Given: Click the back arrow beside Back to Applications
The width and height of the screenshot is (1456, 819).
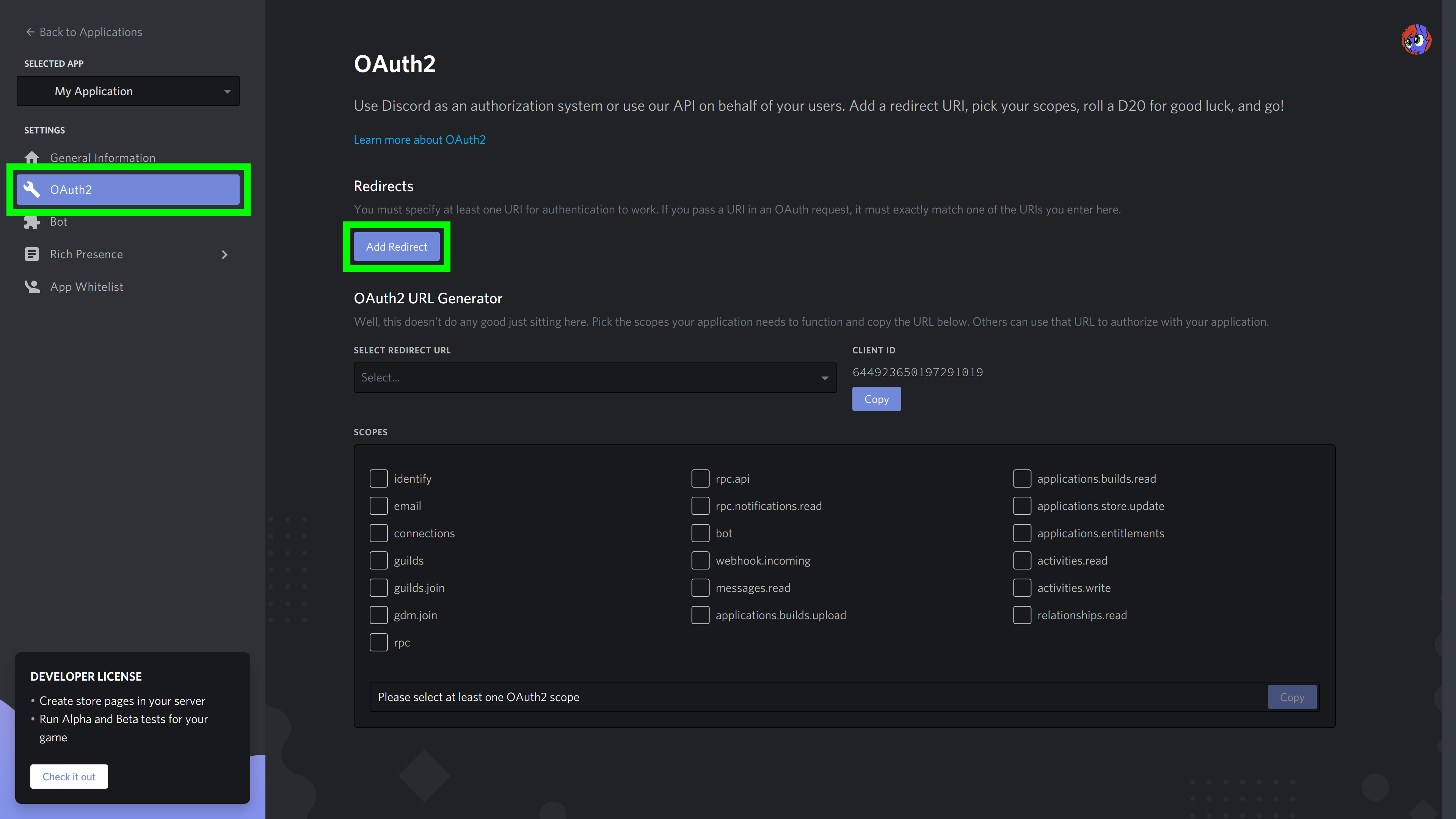Looking at the screenshot, I should (x=30, y=32).
